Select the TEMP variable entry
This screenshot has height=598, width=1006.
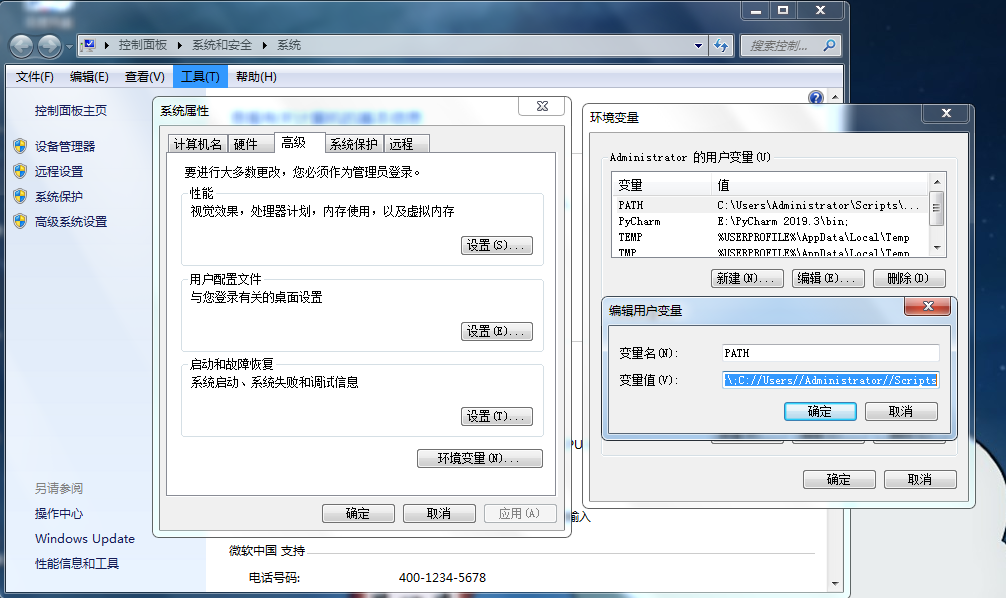[700, 236]
